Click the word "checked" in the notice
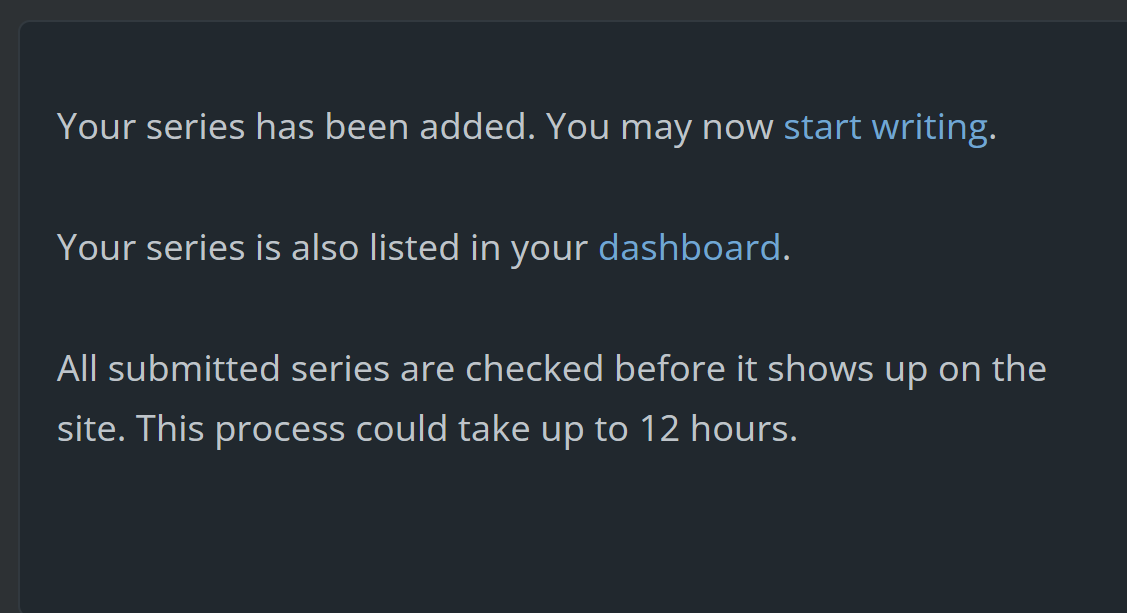This screenshot has height=613, width=1127. coord(534,369)
